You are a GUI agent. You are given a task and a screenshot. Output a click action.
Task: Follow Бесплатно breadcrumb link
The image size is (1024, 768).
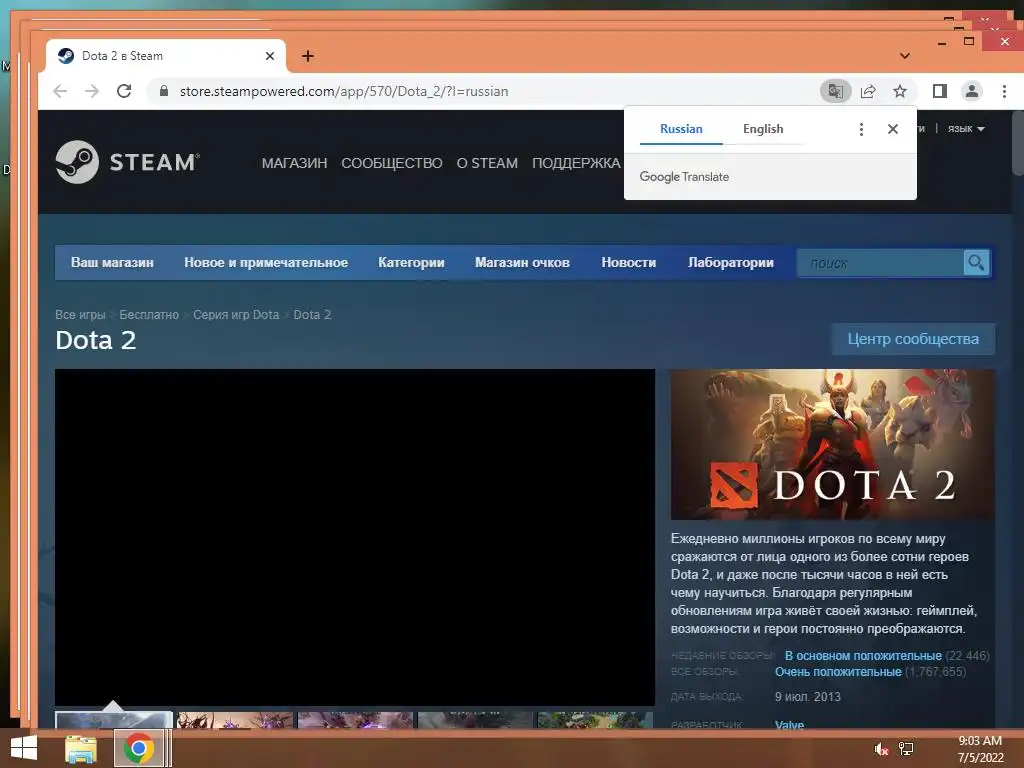tap(149, 315)
